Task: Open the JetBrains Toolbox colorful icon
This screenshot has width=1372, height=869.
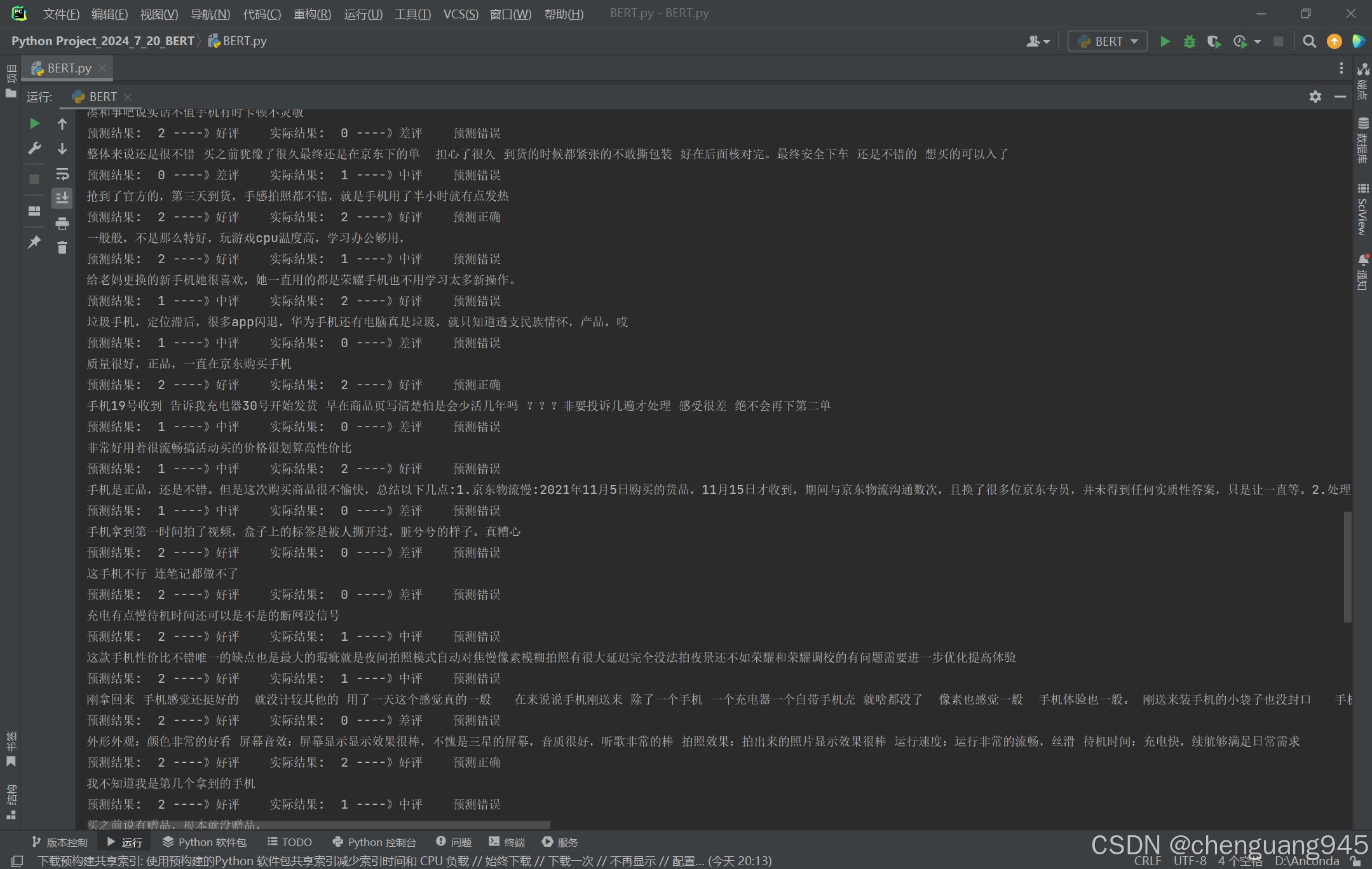Action: pyautogui.click(x=1359, y=41)
